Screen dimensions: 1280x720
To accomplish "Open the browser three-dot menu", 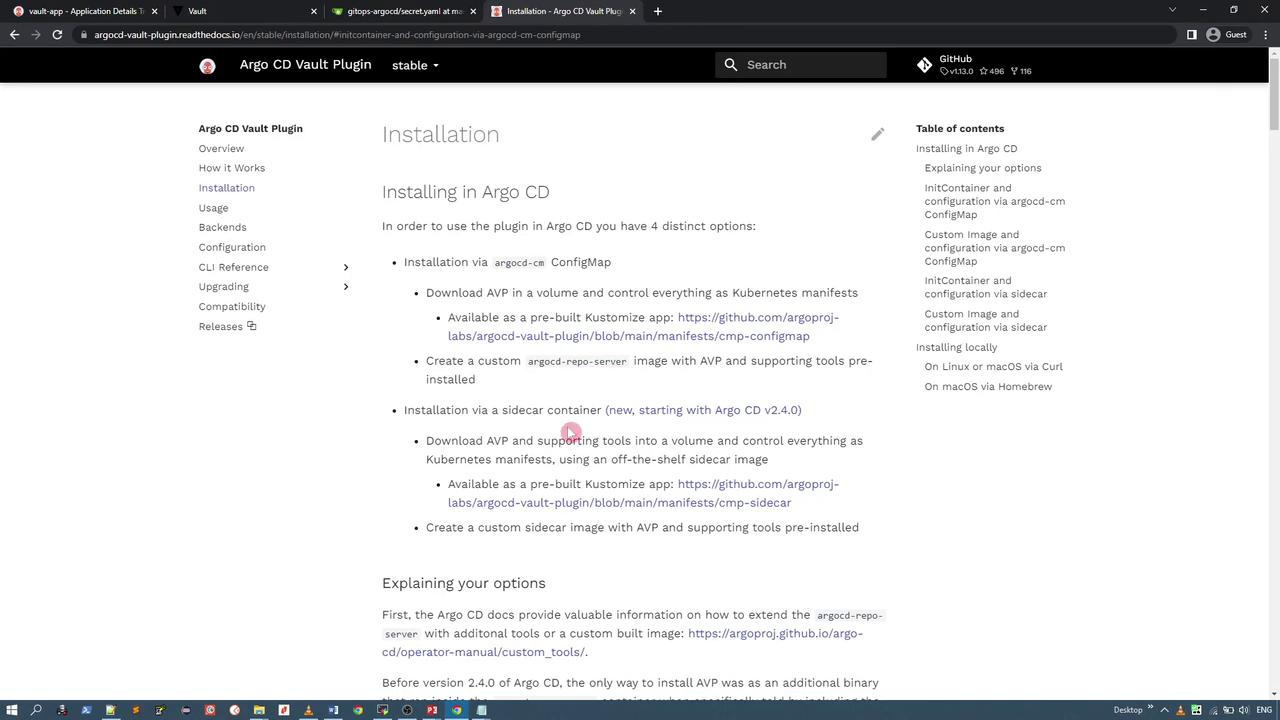I will tap(1266, 35).
